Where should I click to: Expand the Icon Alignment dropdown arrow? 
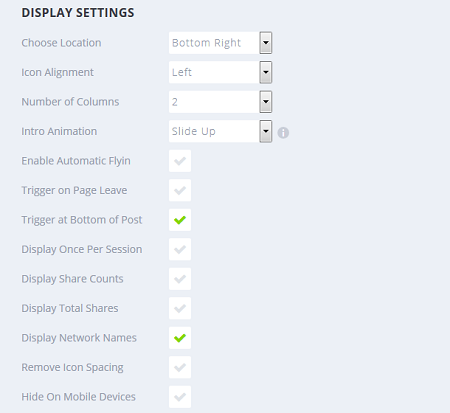(266, 72)
